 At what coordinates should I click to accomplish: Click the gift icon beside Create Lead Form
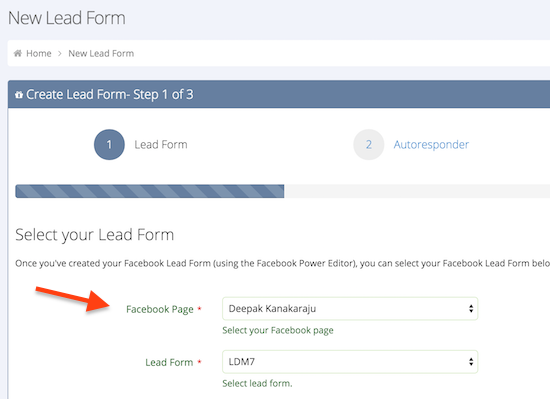(x=19, y=94)
